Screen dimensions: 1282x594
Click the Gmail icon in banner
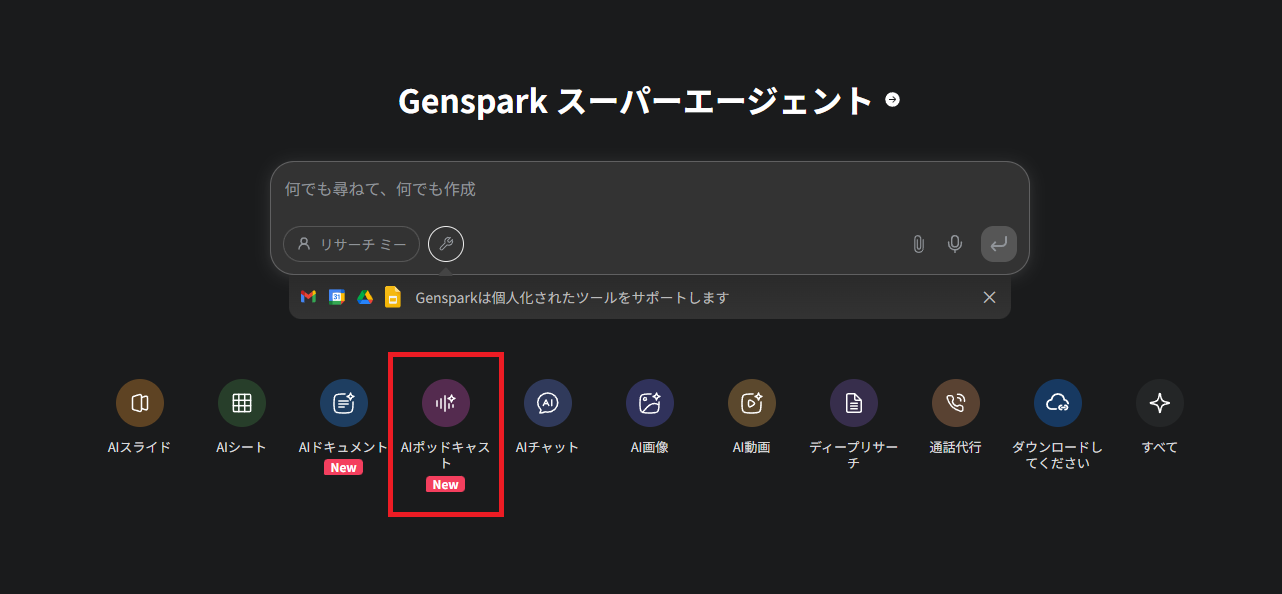(309, 297)
